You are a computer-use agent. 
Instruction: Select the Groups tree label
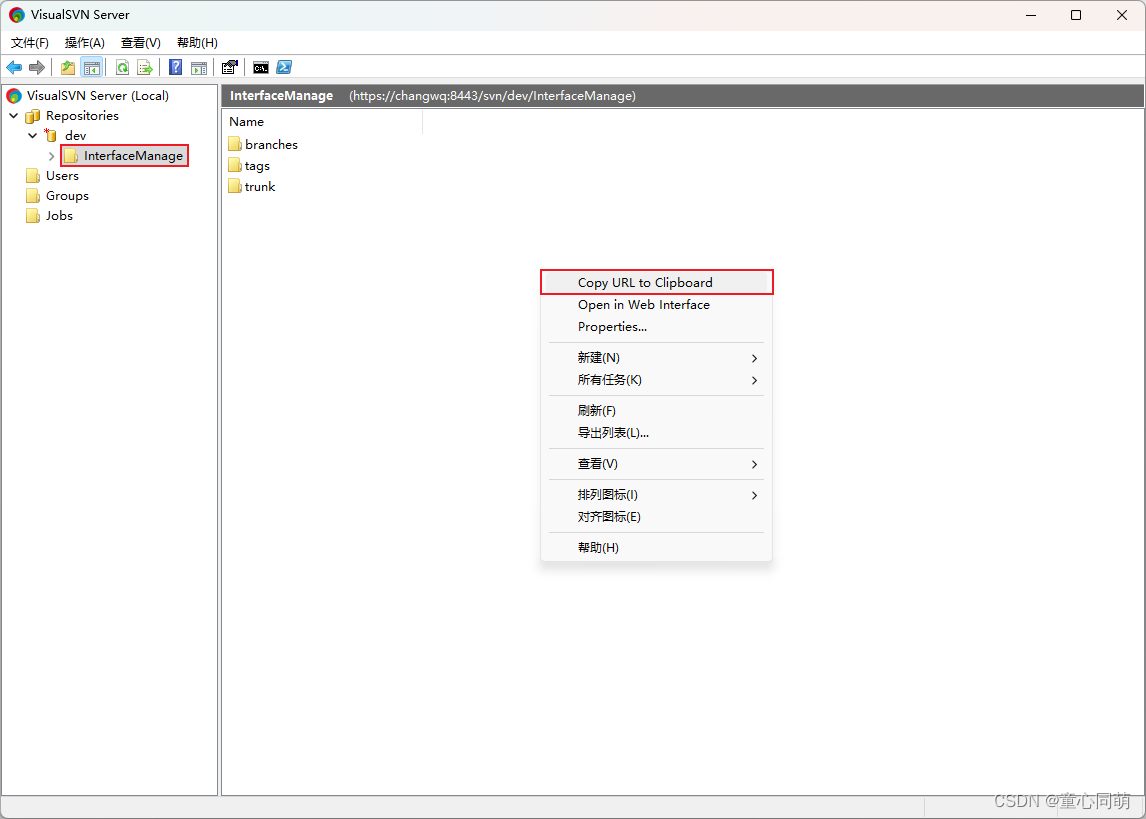click(67, 196)
